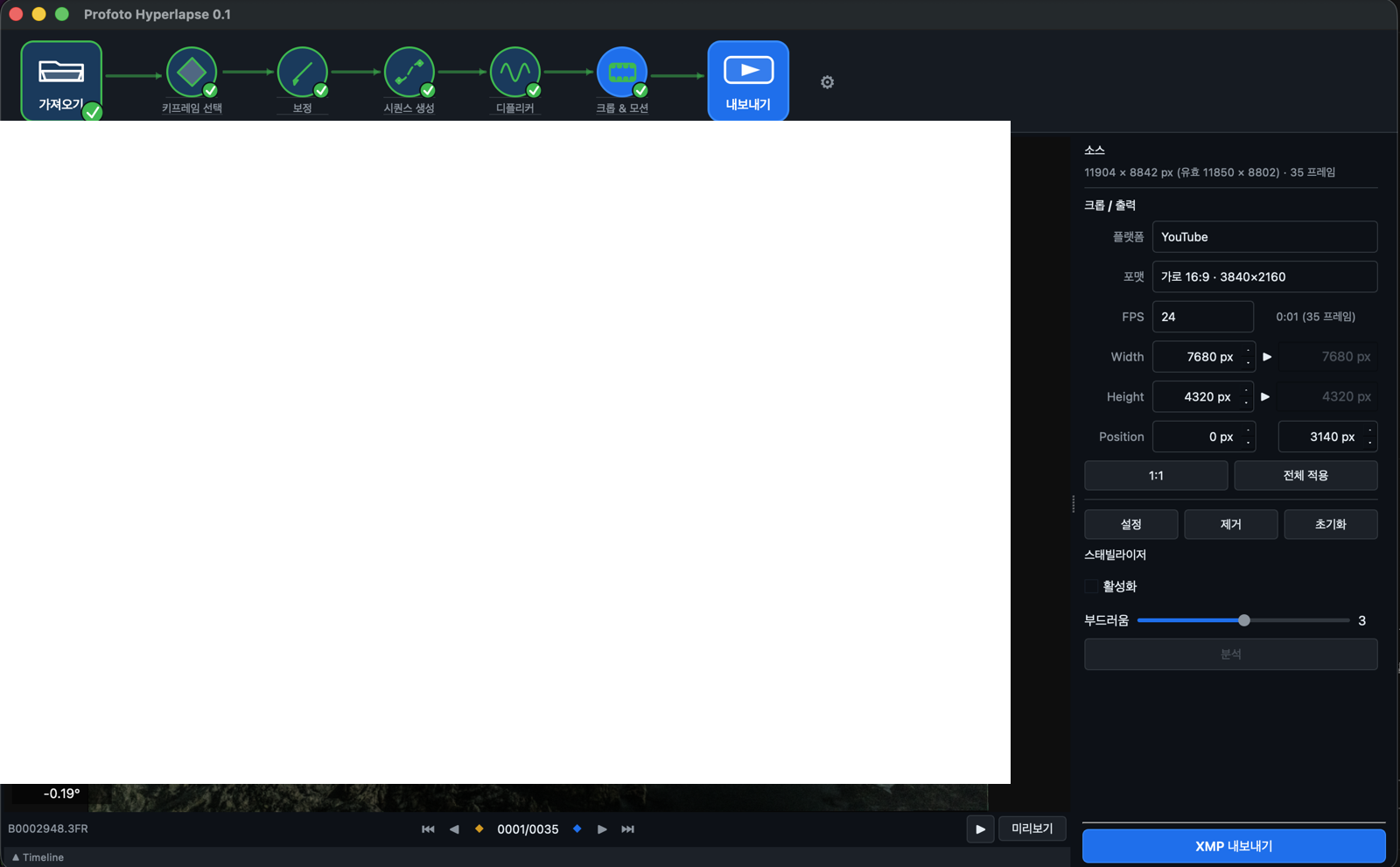Go to previous orange keyframe marker
The width and height of the screenshot is (1400, 867).
click(479, 829)
